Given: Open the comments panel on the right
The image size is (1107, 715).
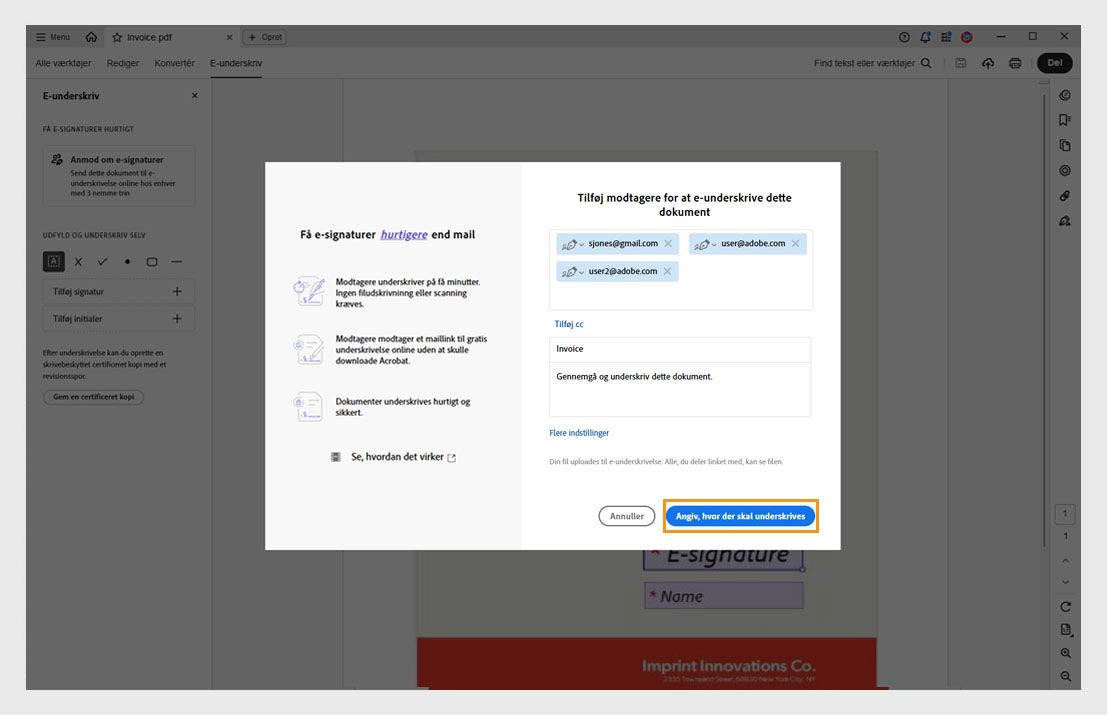Looking at the screenshot, I should click(x=1064, y=95).
